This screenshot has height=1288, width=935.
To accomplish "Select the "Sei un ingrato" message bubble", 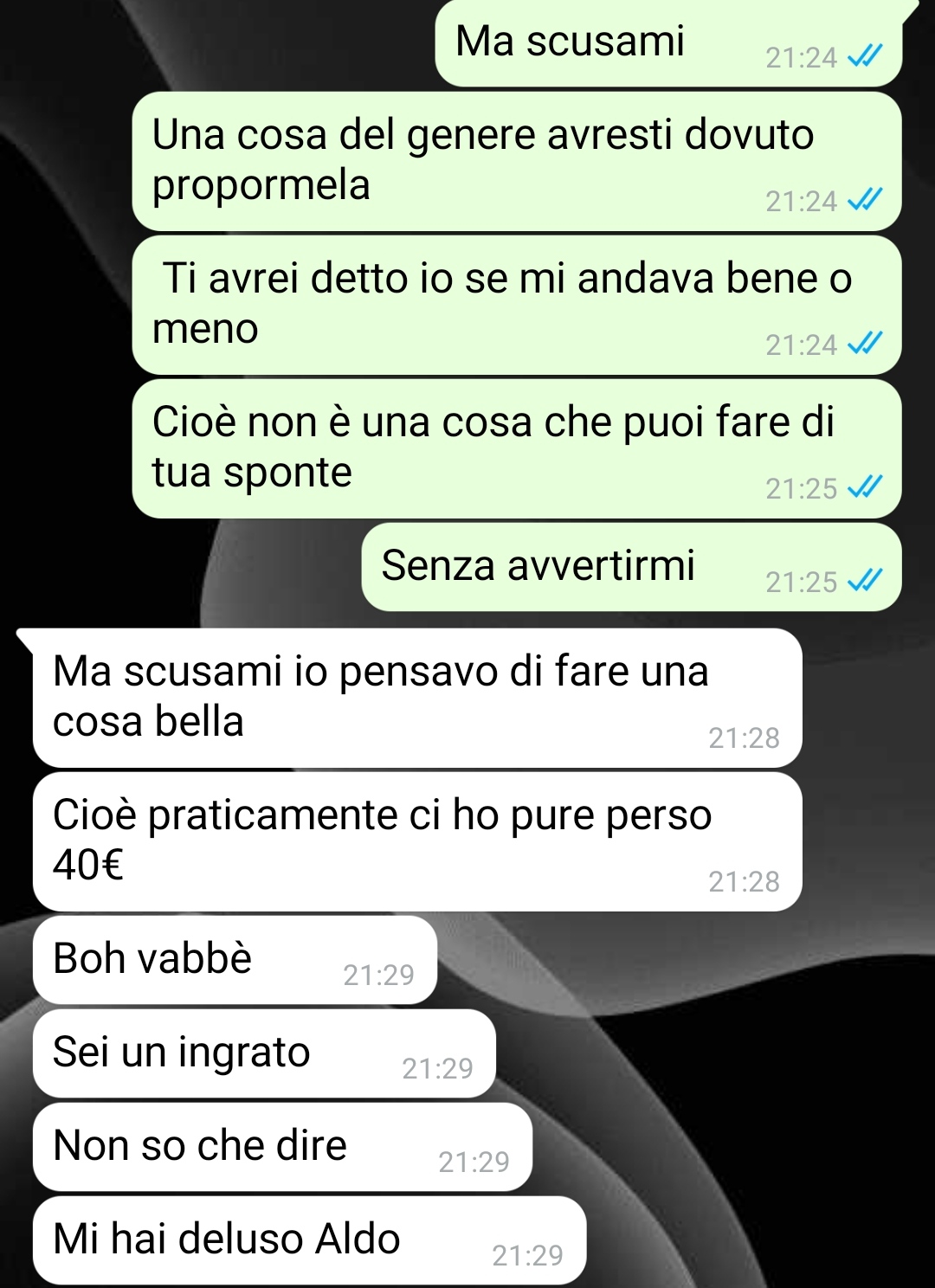I will pyautogui.click(x=264, y=1054).
